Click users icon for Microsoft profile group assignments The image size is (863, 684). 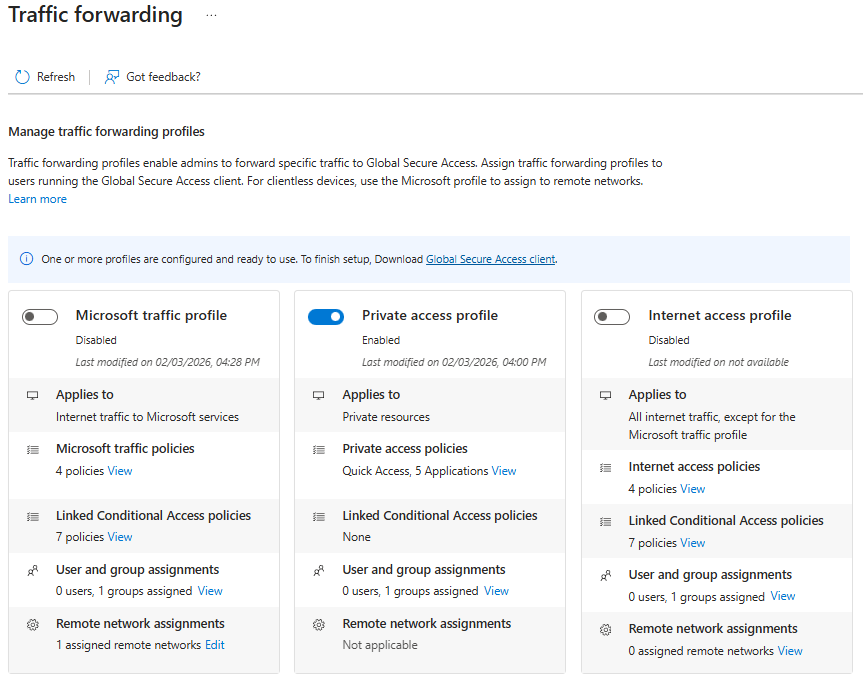click(x=33, y=571)
